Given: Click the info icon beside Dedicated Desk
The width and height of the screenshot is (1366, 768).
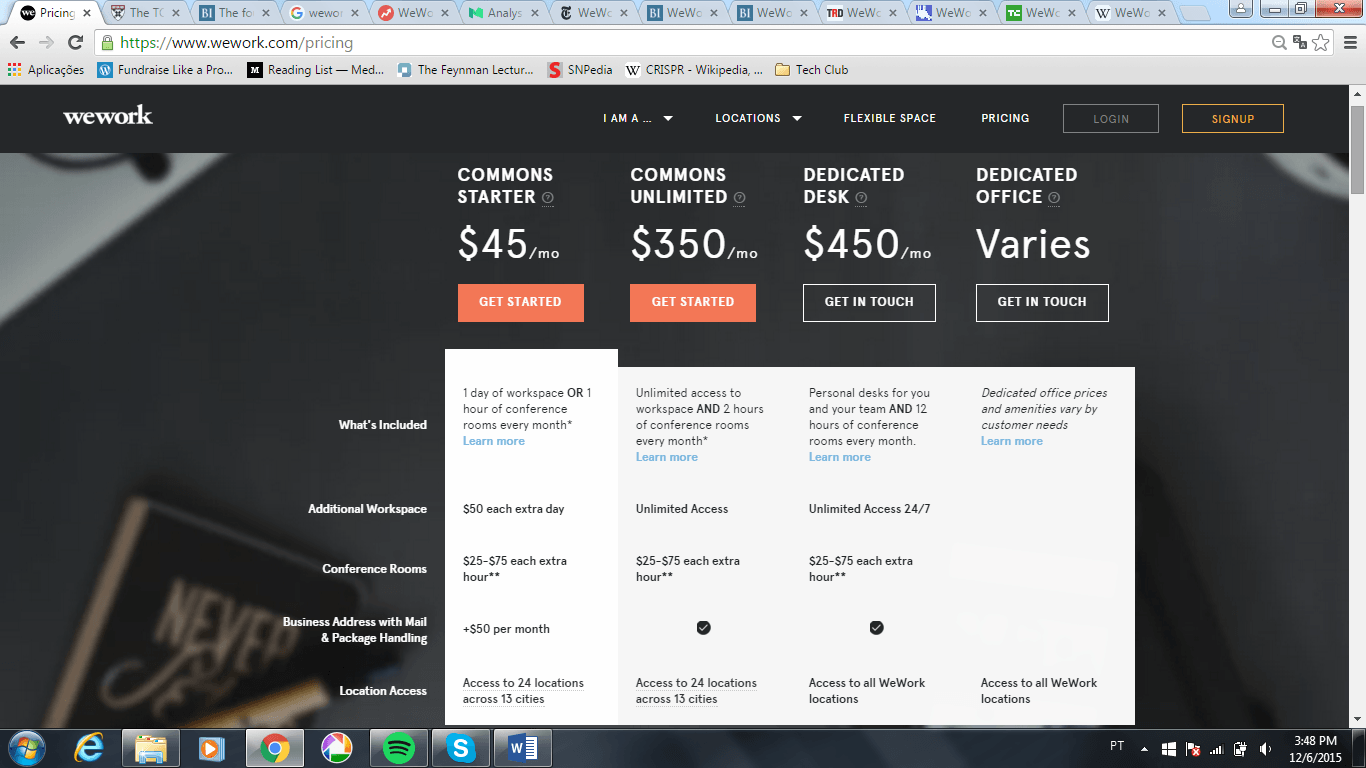Looking at the screenshot, I should click(861, 198).
